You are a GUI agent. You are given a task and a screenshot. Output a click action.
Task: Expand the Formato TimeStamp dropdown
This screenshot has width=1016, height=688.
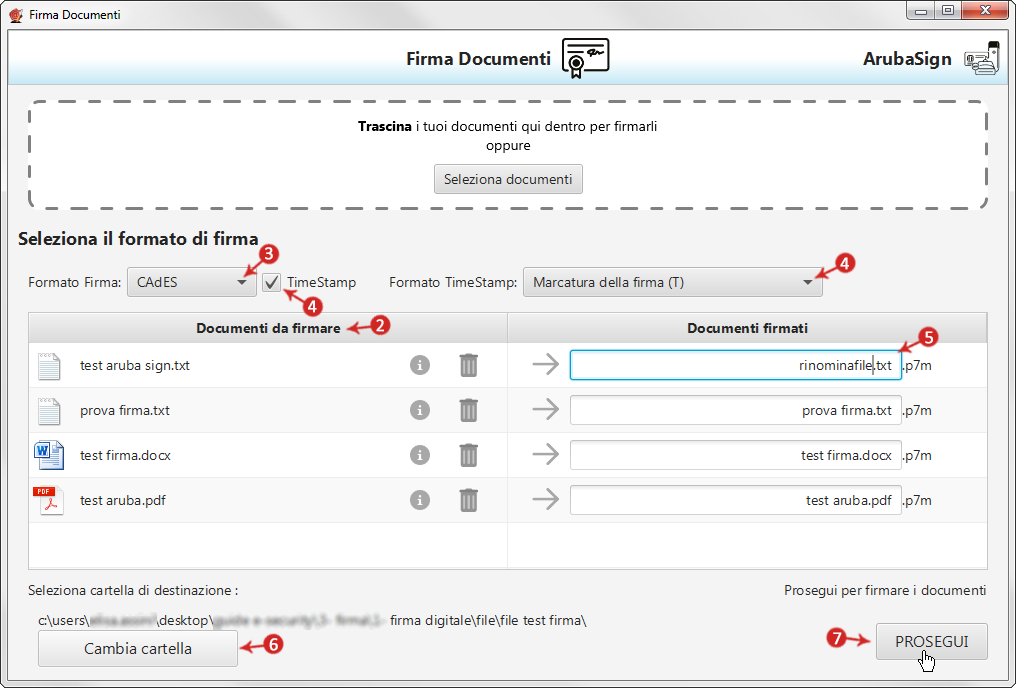coord(672,282)
